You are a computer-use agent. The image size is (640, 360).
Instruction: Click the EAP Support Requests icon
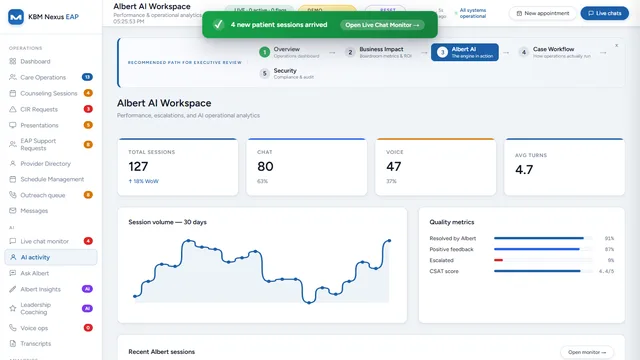coord(13,144)
